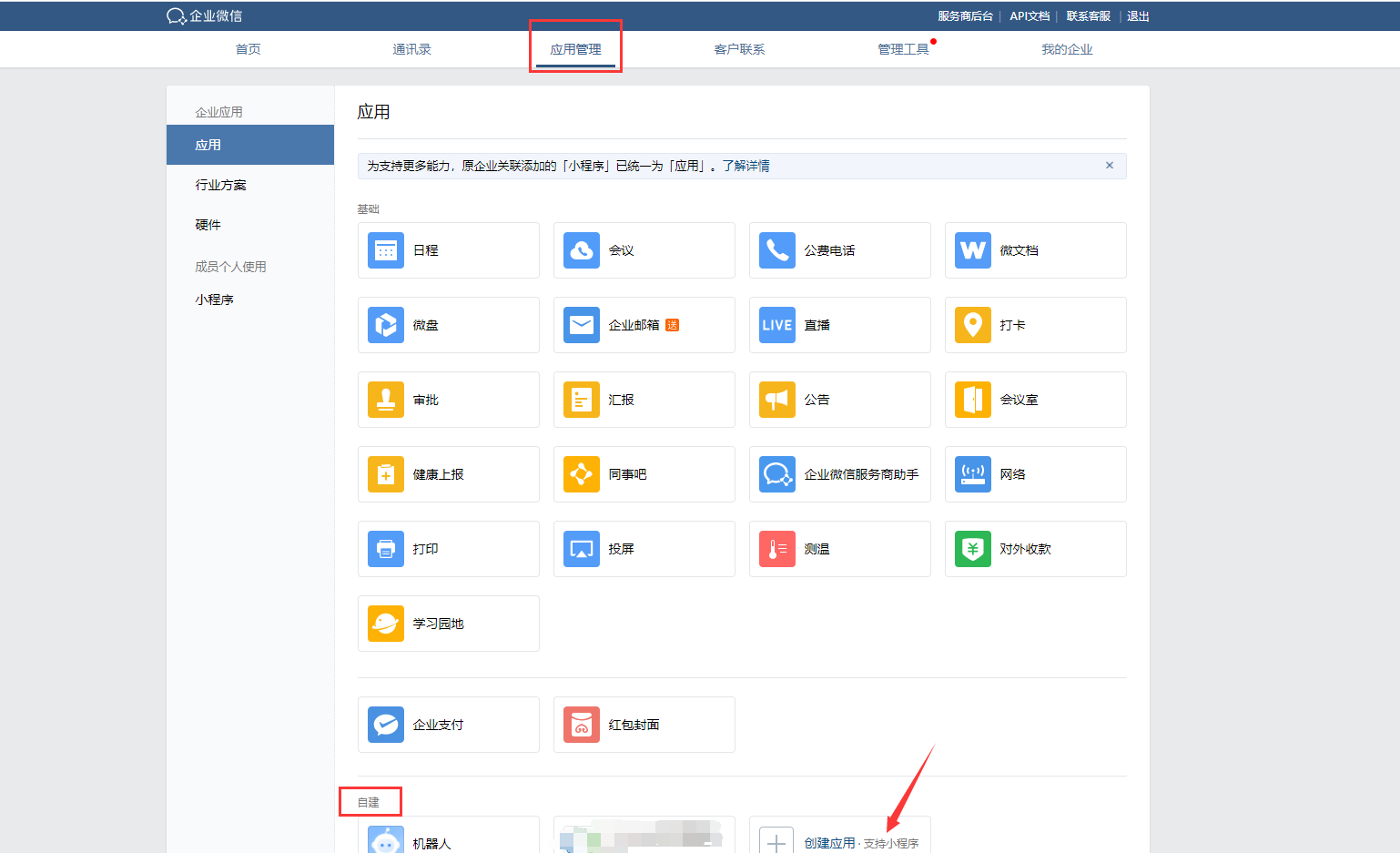Click the 学习园地 label text
Viewport: 1400px width, 853px height.
pos(439,624)
